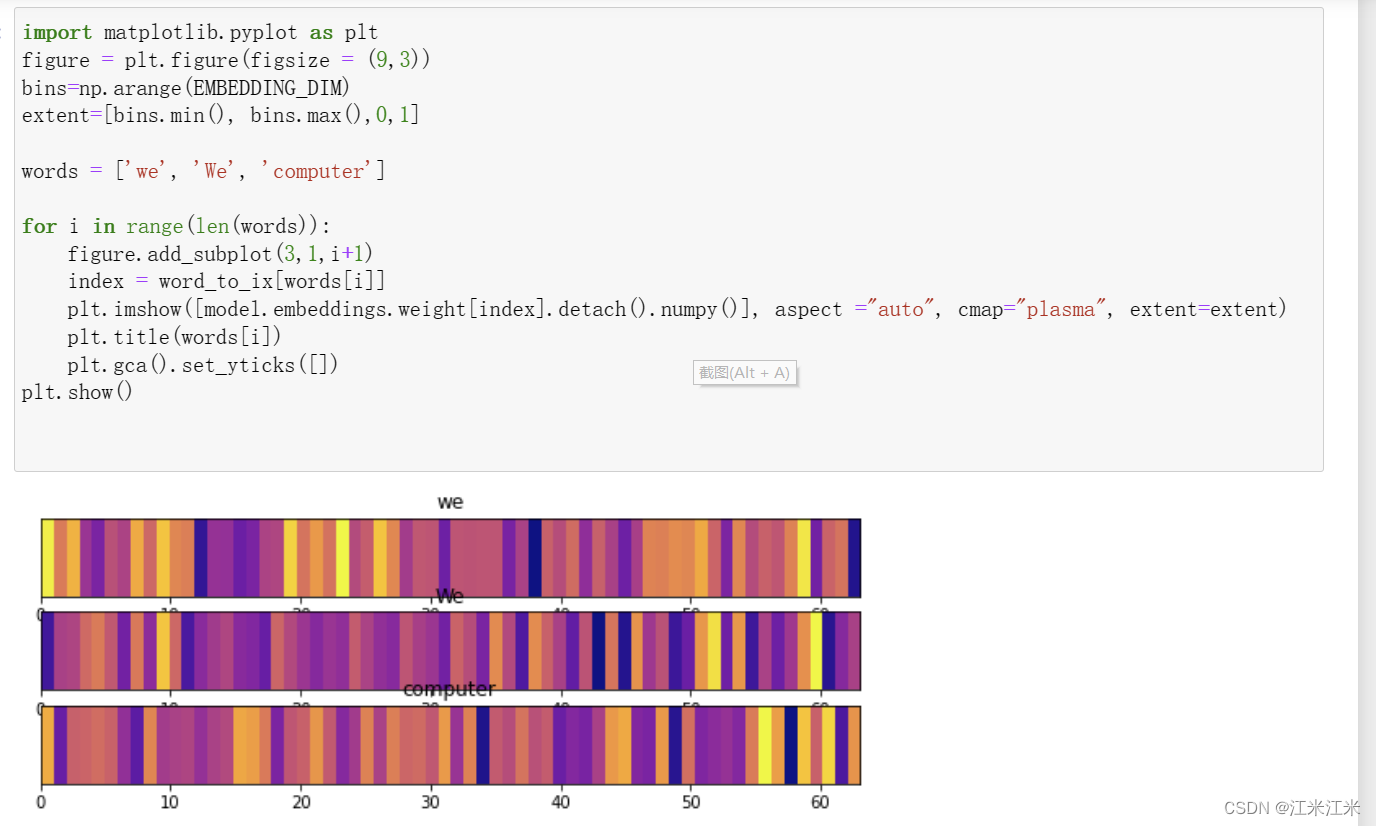This screenshot has width=1376, height=826.
Task: Click the plt.title(words[i]) line
Action: click(175, 337)
